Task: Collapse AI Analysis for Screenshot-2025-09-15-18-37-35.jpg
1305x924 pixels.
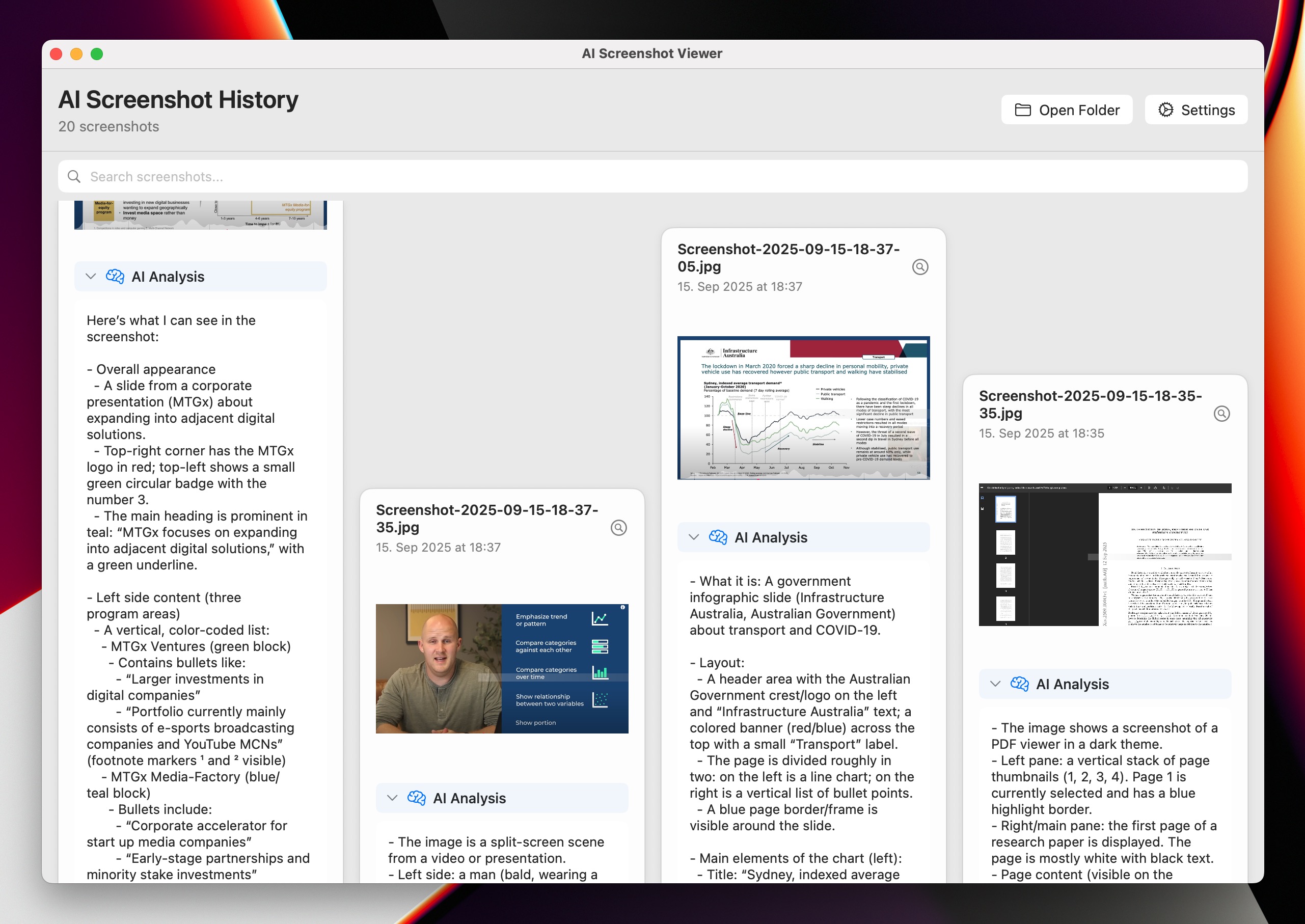Action: pos(391,798)
